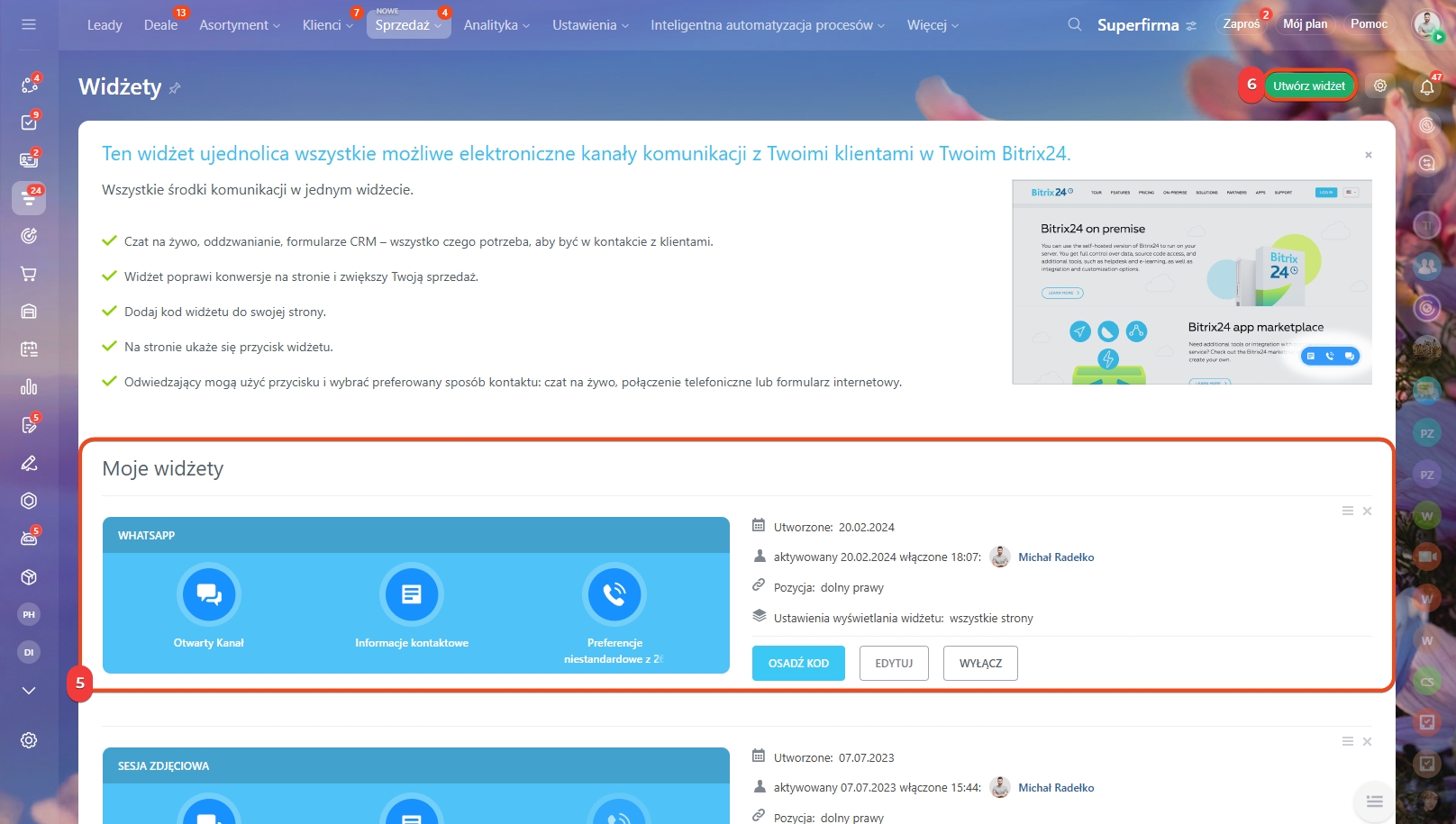Open the user profile avatar

click(1426, 24)
